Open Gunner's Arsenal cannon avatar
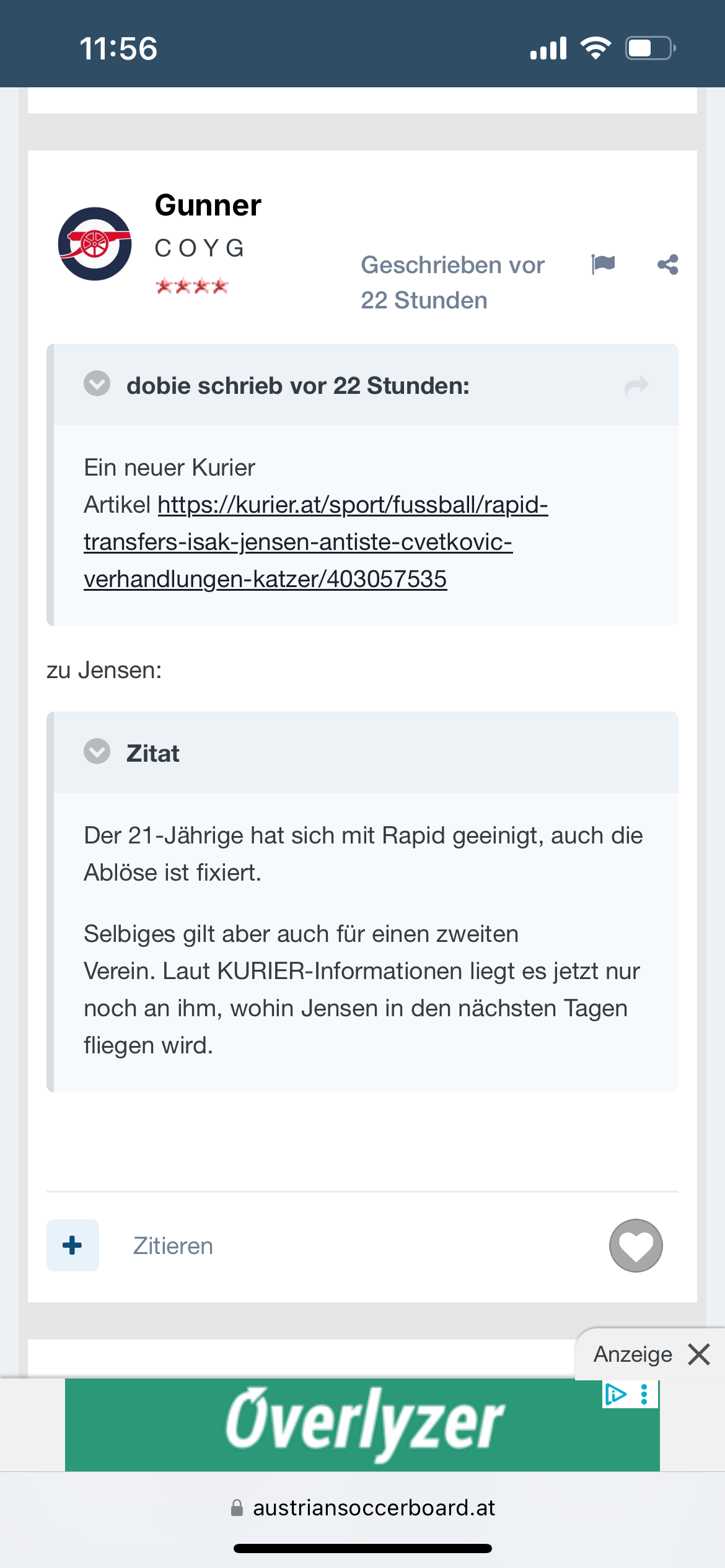 pyautogui.click(x=95, y=243)
